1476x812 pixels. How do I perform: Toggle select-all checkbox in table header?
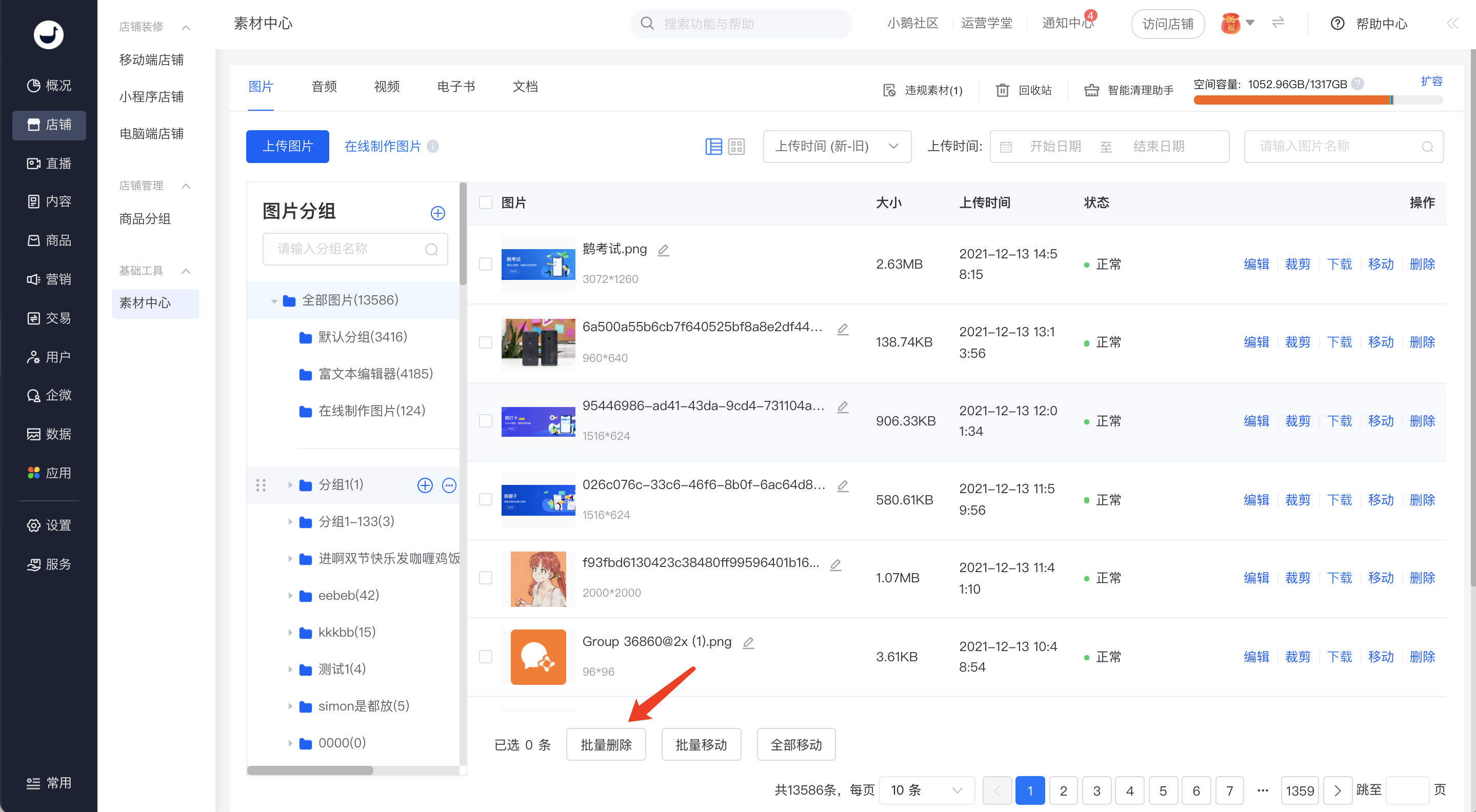(x=485, y=202)
